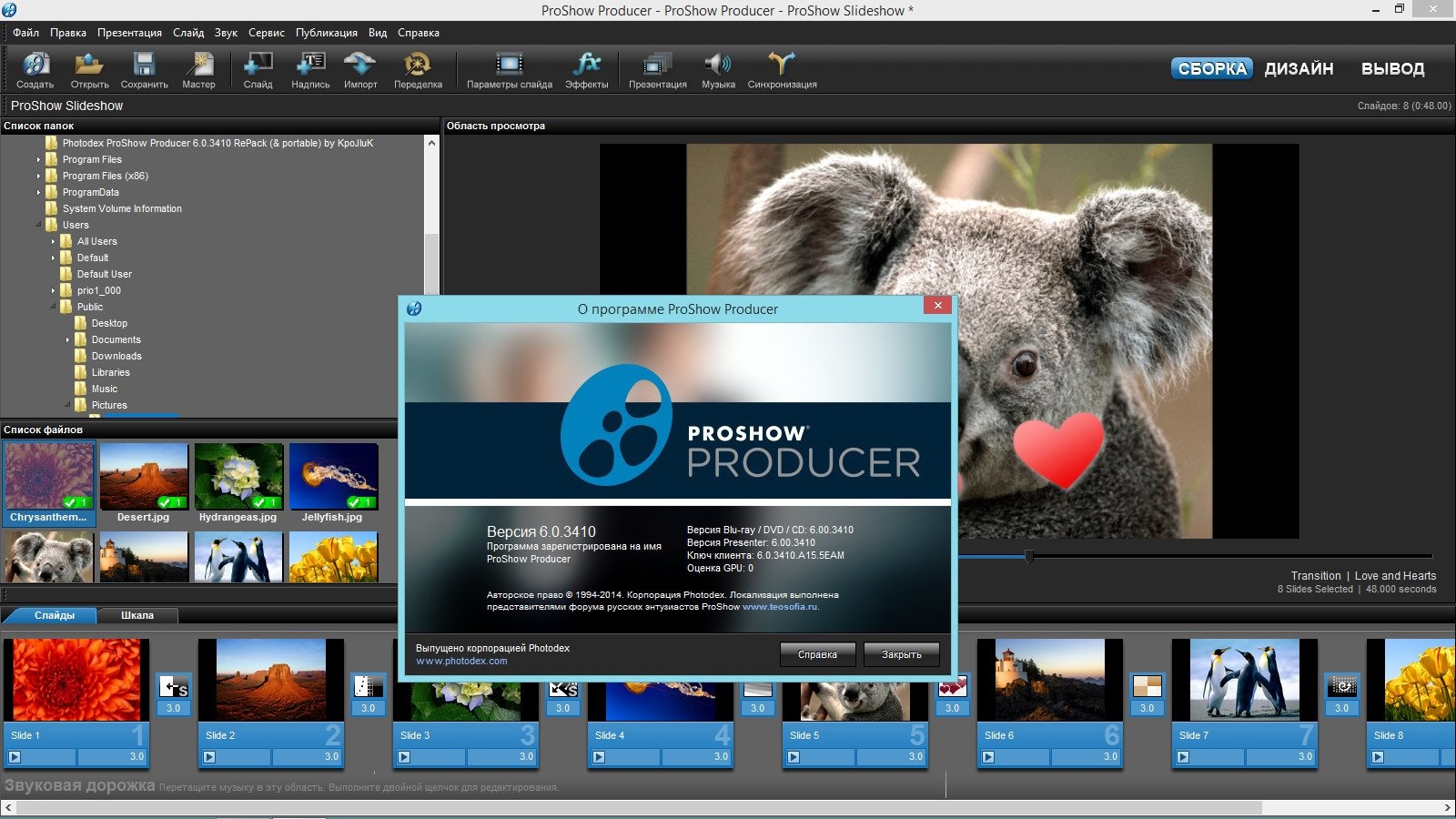
Task: Click Закрыть button in About dialog
Action: (x=901, y=654)
